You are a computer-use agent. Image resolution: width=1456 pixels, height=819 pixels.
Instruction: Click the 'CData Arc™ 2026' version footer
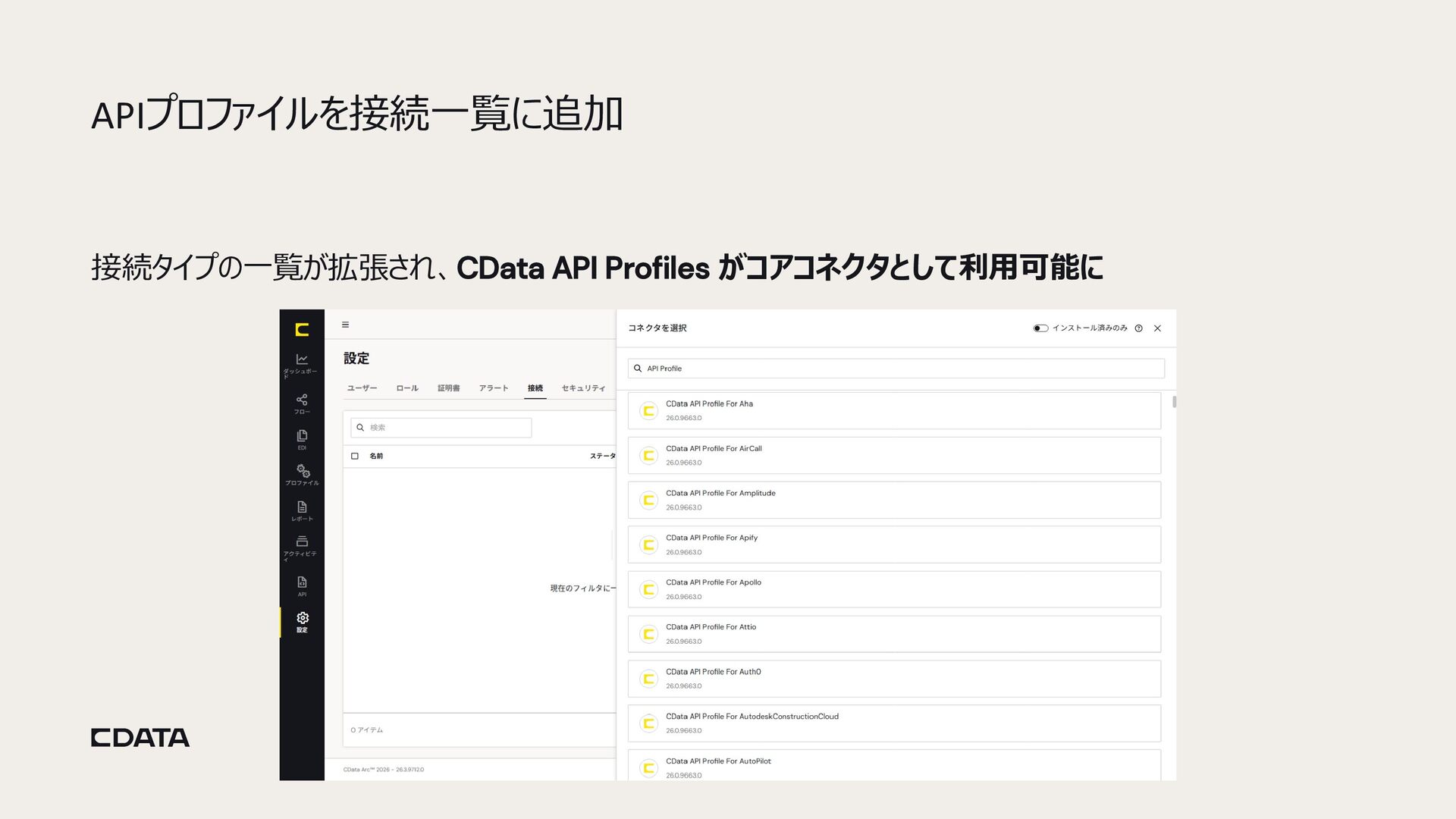[x=384, y=770]
